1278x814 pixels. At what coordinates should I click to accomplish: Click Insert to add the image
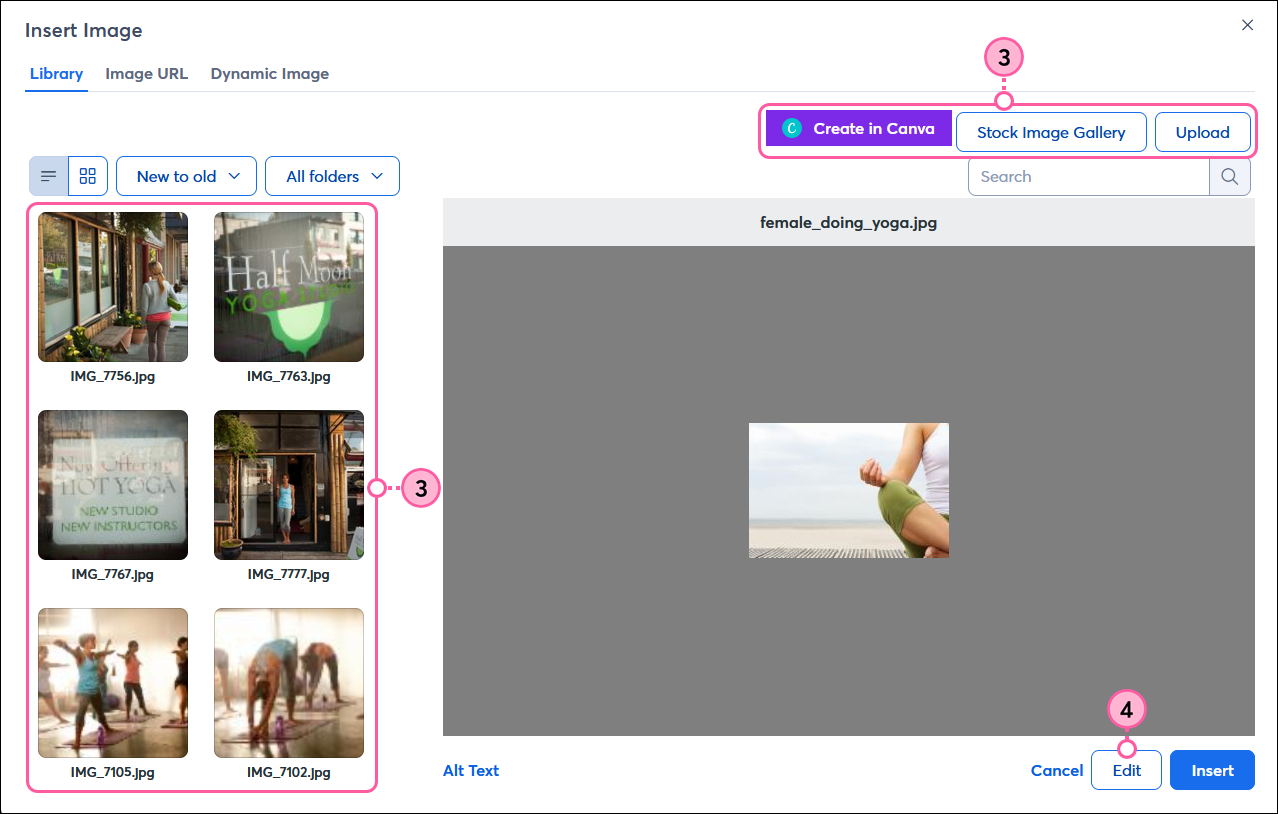[x=1212, y=770]
